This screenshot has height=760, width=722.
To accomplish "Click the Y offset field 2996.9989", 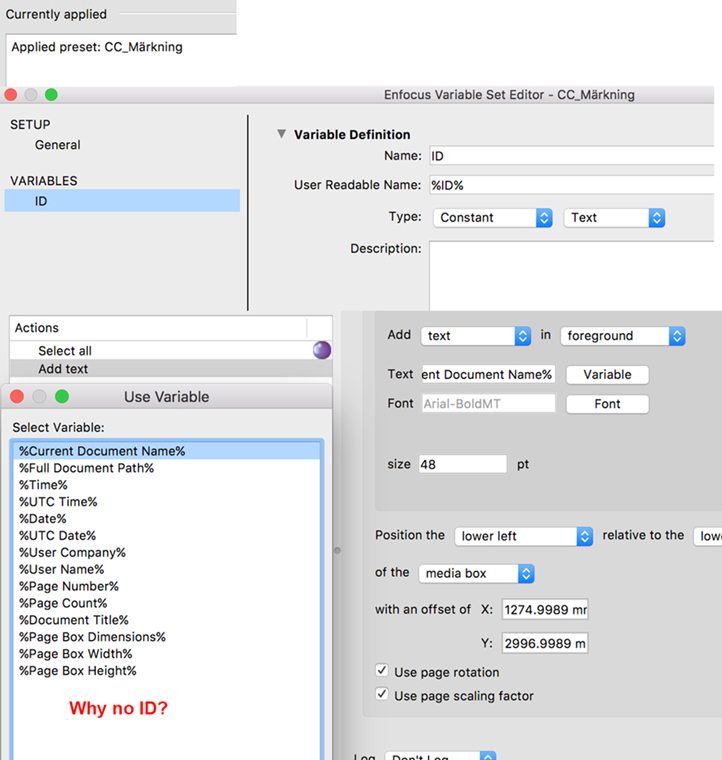I will 545,643.
